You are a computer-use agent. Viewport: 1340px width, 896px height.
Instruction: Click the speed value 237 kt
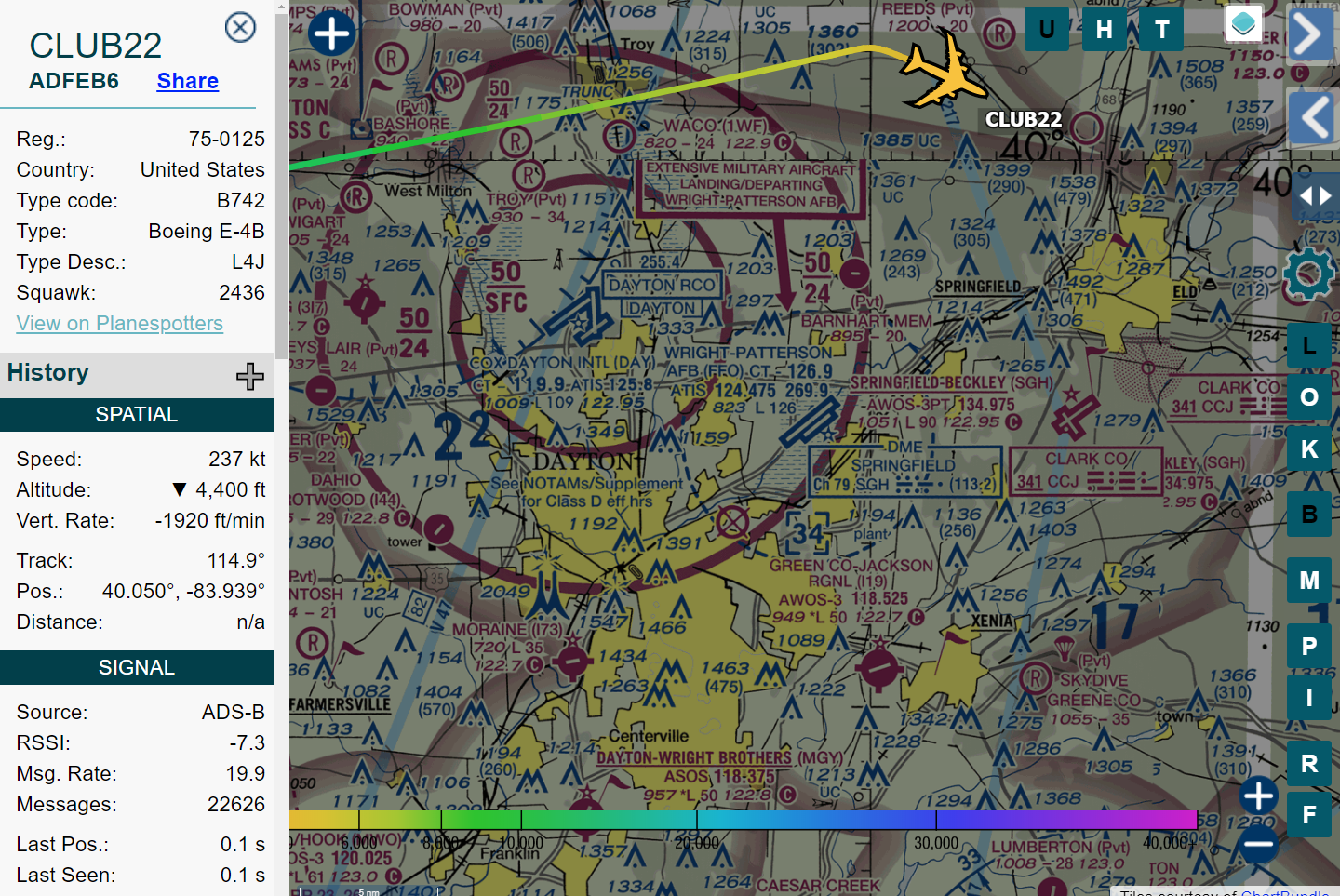coord(237,459)
